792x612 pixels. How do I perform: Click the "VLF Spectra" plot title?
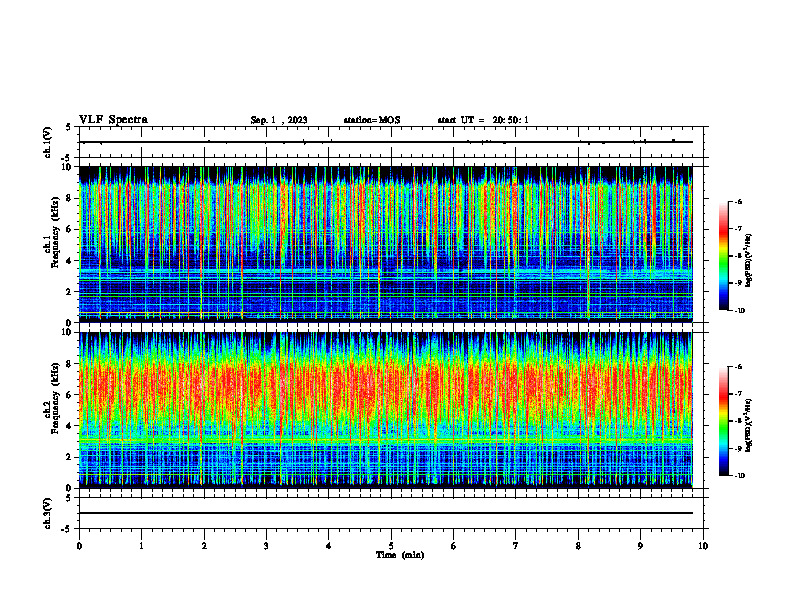point(113,120)
